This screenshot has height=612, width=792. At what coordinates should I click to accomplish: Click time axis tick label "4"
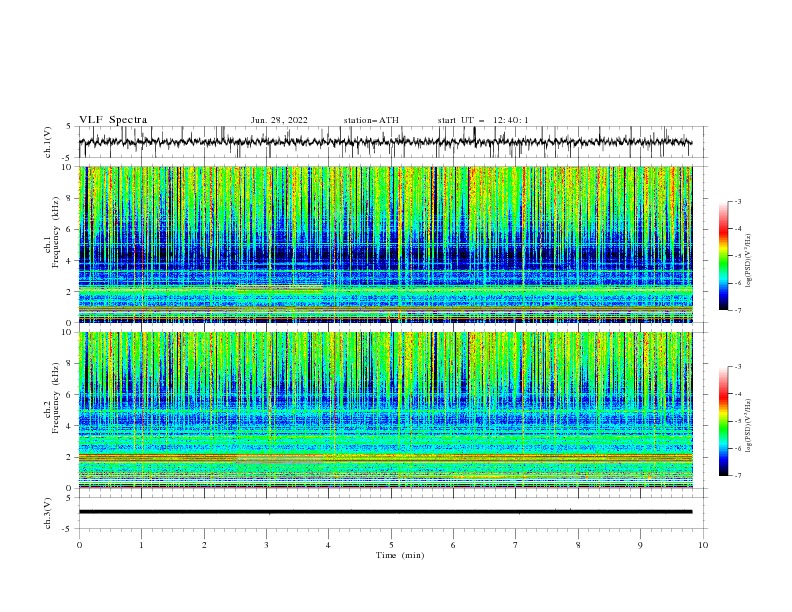click(x=328, y=545)
